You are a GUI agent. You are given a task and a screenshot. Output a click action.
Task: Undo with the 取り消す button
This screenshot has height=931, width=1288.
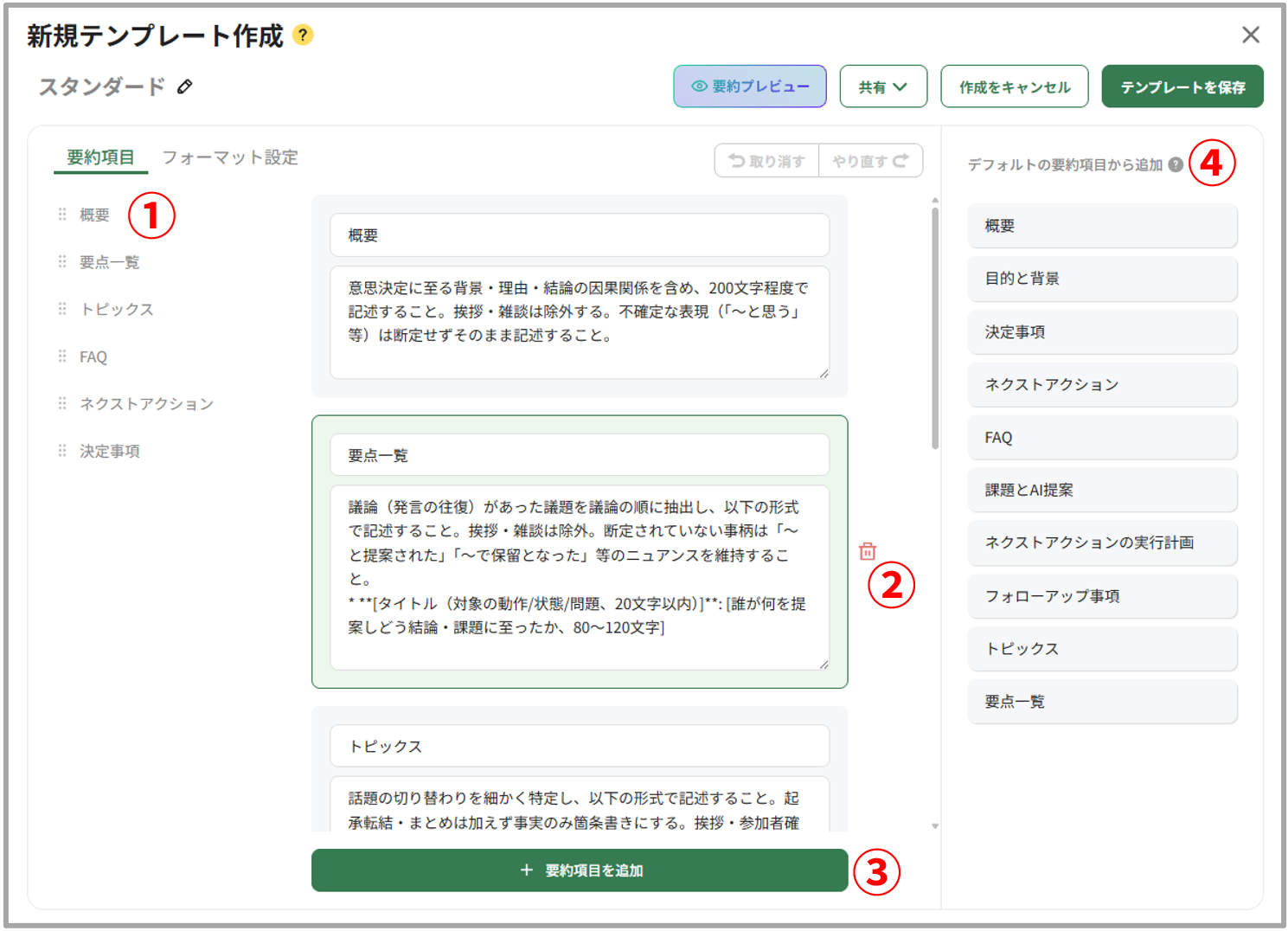(766, 161)
